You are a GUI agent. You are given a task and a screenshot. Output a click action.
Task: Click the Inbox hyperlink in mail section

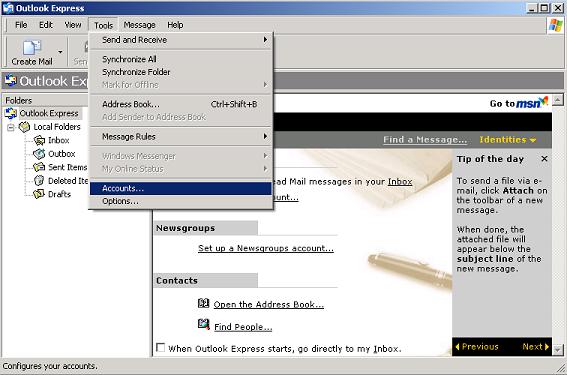(x=400, y=182)
